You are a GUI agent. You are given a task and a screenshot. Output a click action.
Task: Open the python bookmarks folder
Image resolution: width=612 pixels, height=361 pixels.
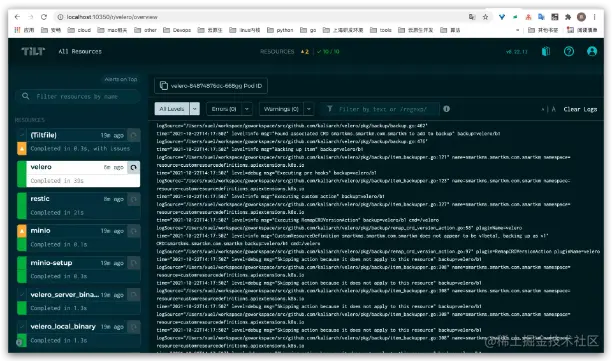coord(280,30)
